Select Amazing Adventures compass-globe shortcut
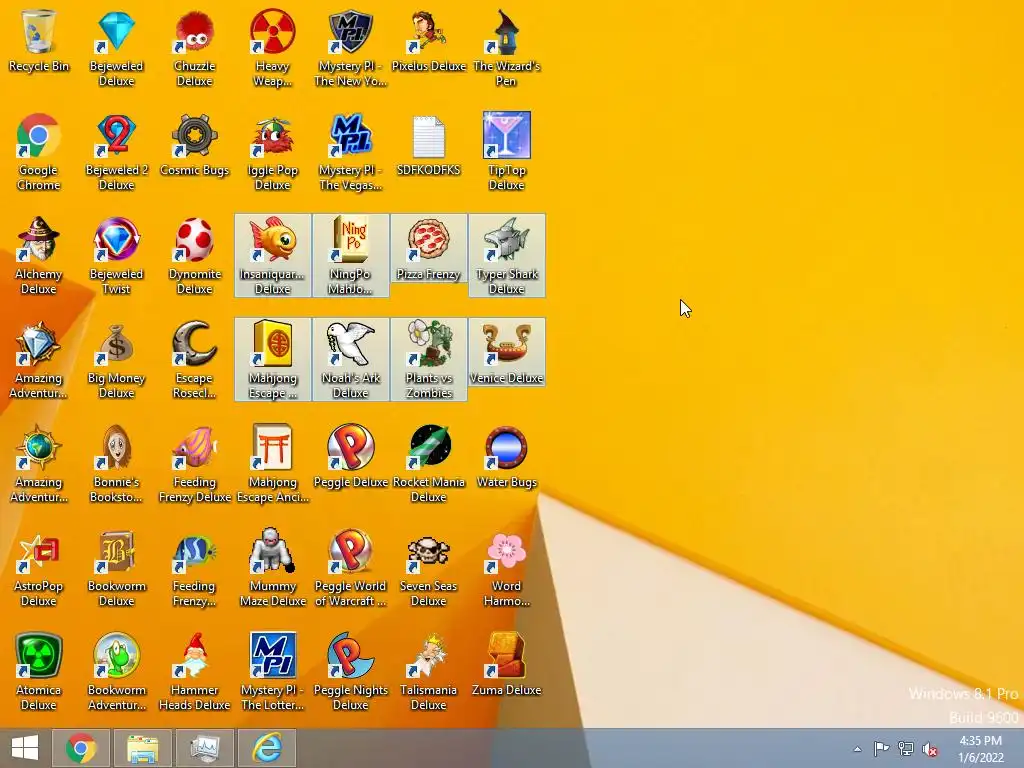 coord(39,463)
